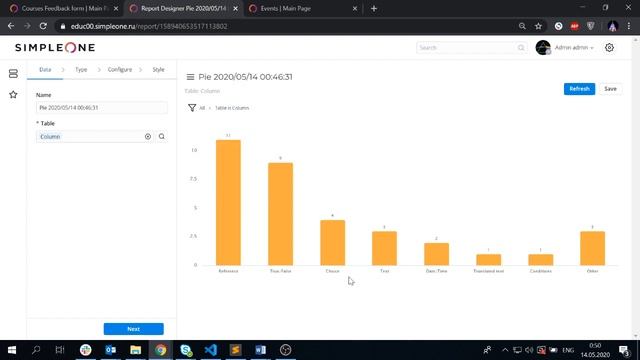This screenshot has height=360, width=640.
Task: Click the Choice bar in chart
Action: (333, 242)
